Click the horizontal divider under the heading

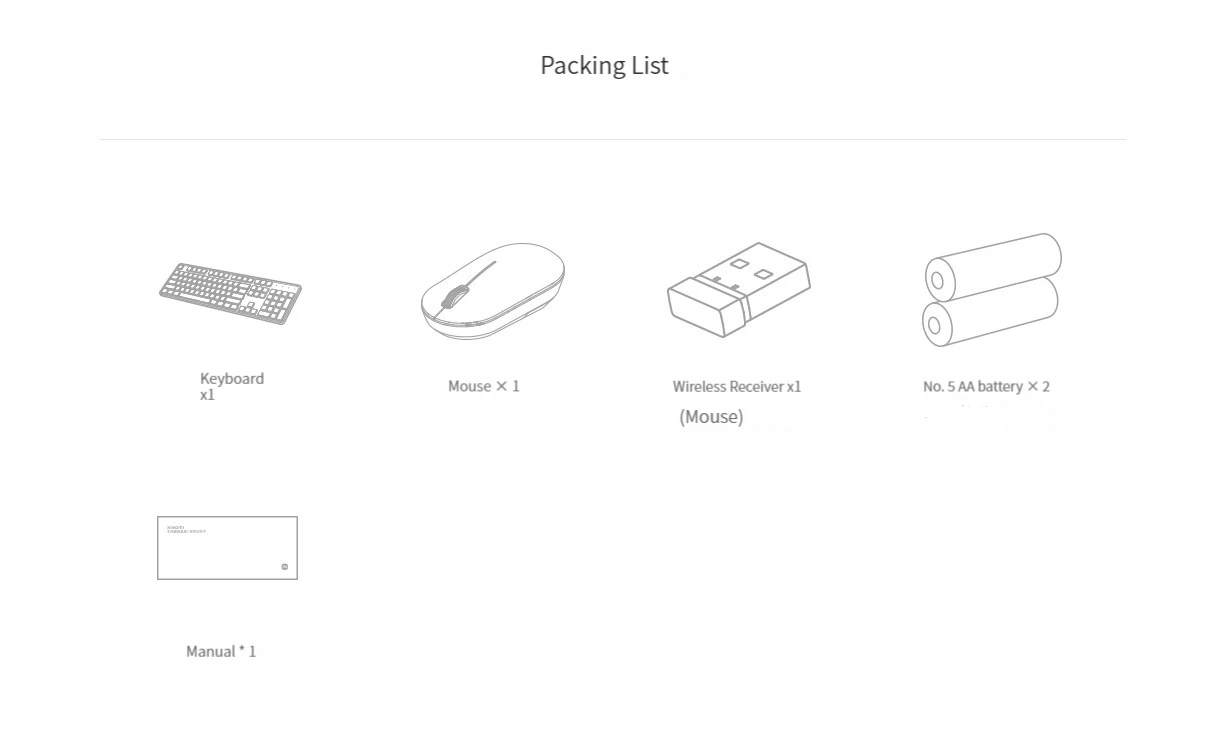click(x=613, y=139)
